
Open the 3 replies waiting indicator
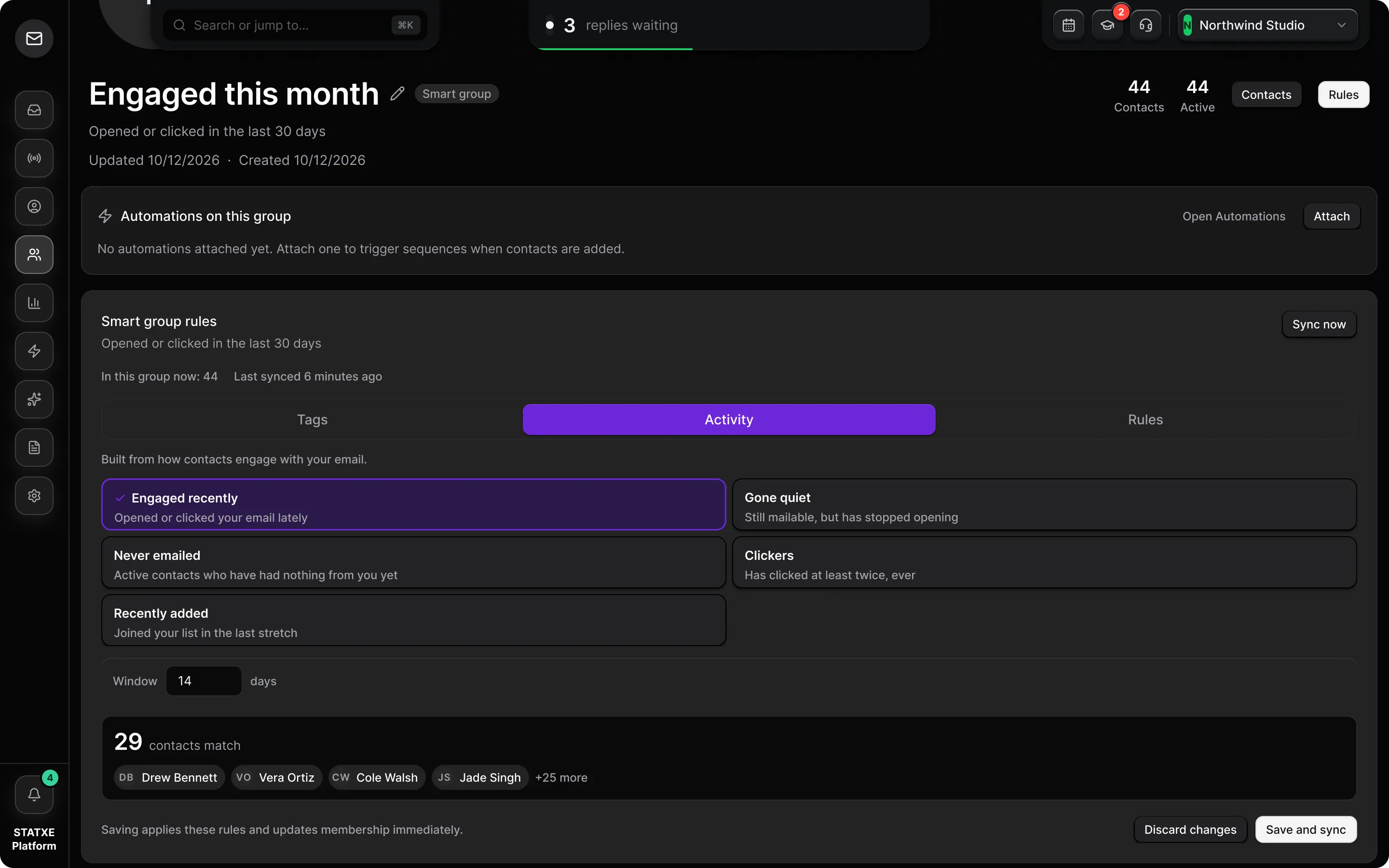pyautogui.click(x=729, y=25)
